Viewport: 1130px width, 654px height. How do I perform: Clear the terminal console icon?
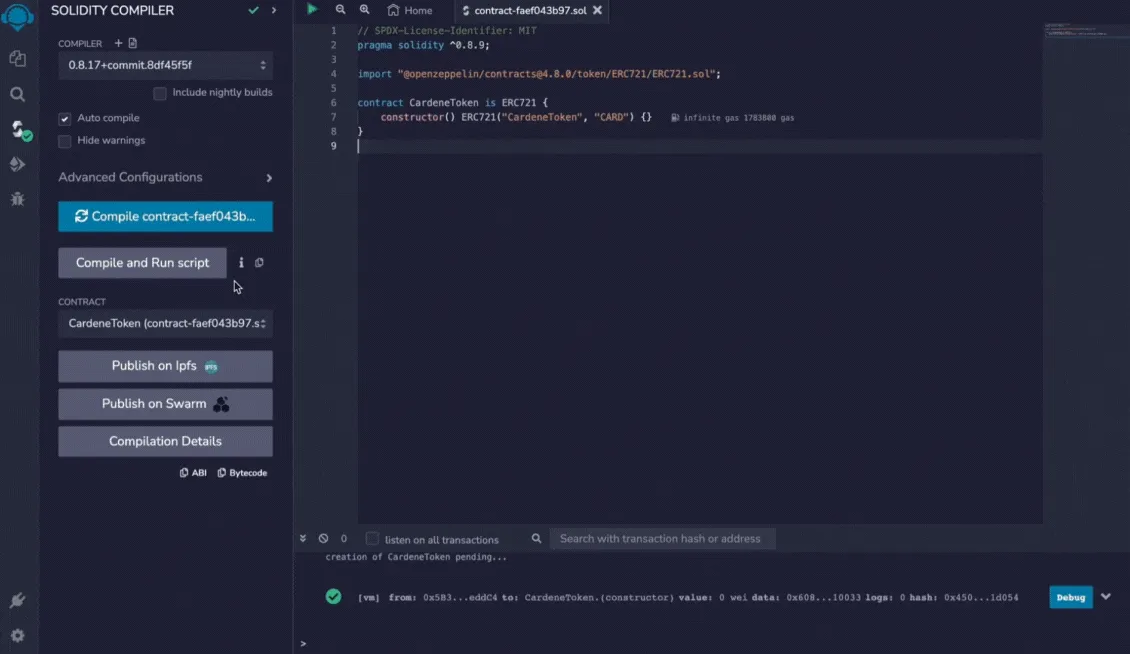coord(324,539)
